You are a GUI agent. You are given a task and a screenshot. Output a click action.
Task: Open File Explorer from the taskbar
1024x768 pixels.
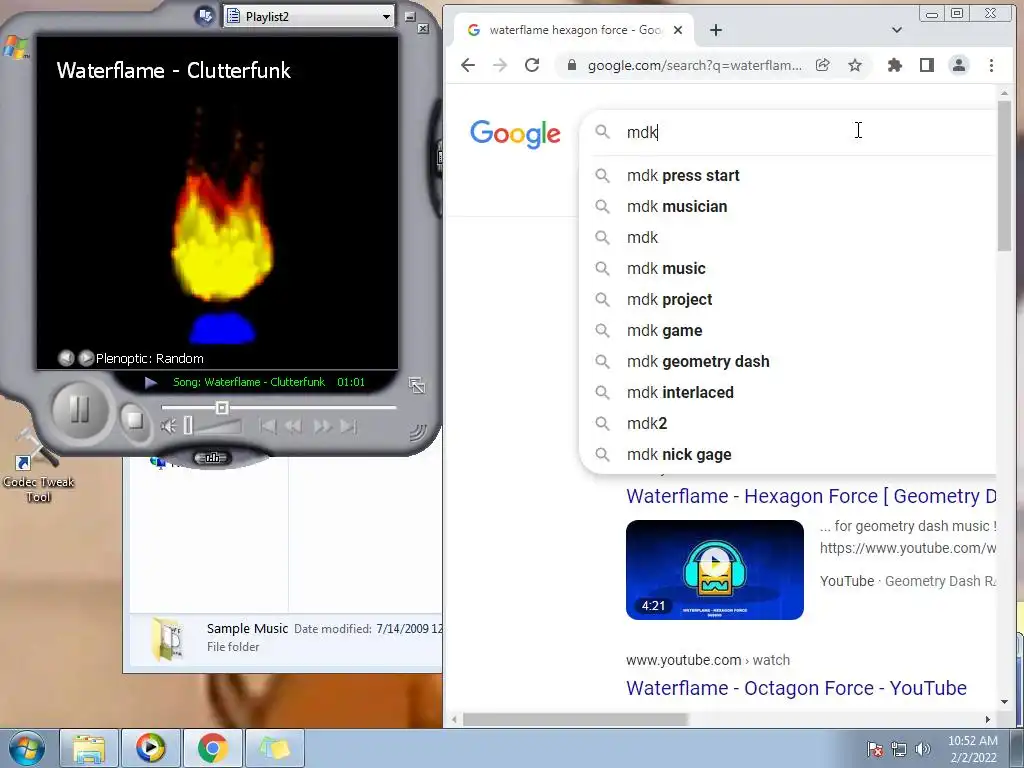89,748
